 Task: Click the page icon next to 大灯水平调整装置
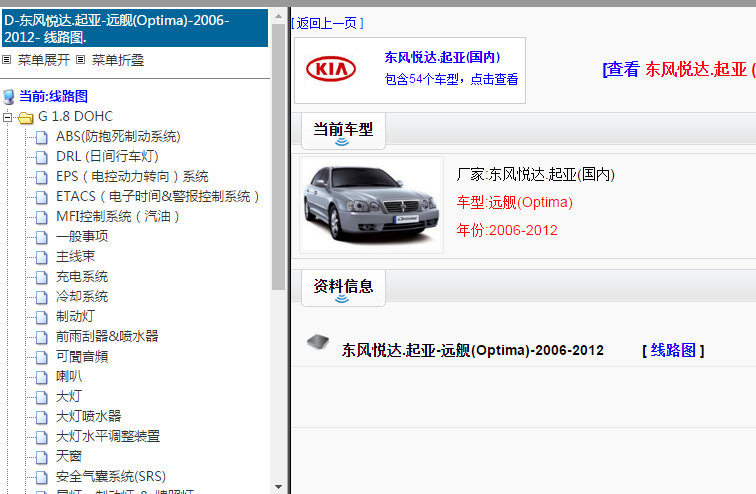42,437
